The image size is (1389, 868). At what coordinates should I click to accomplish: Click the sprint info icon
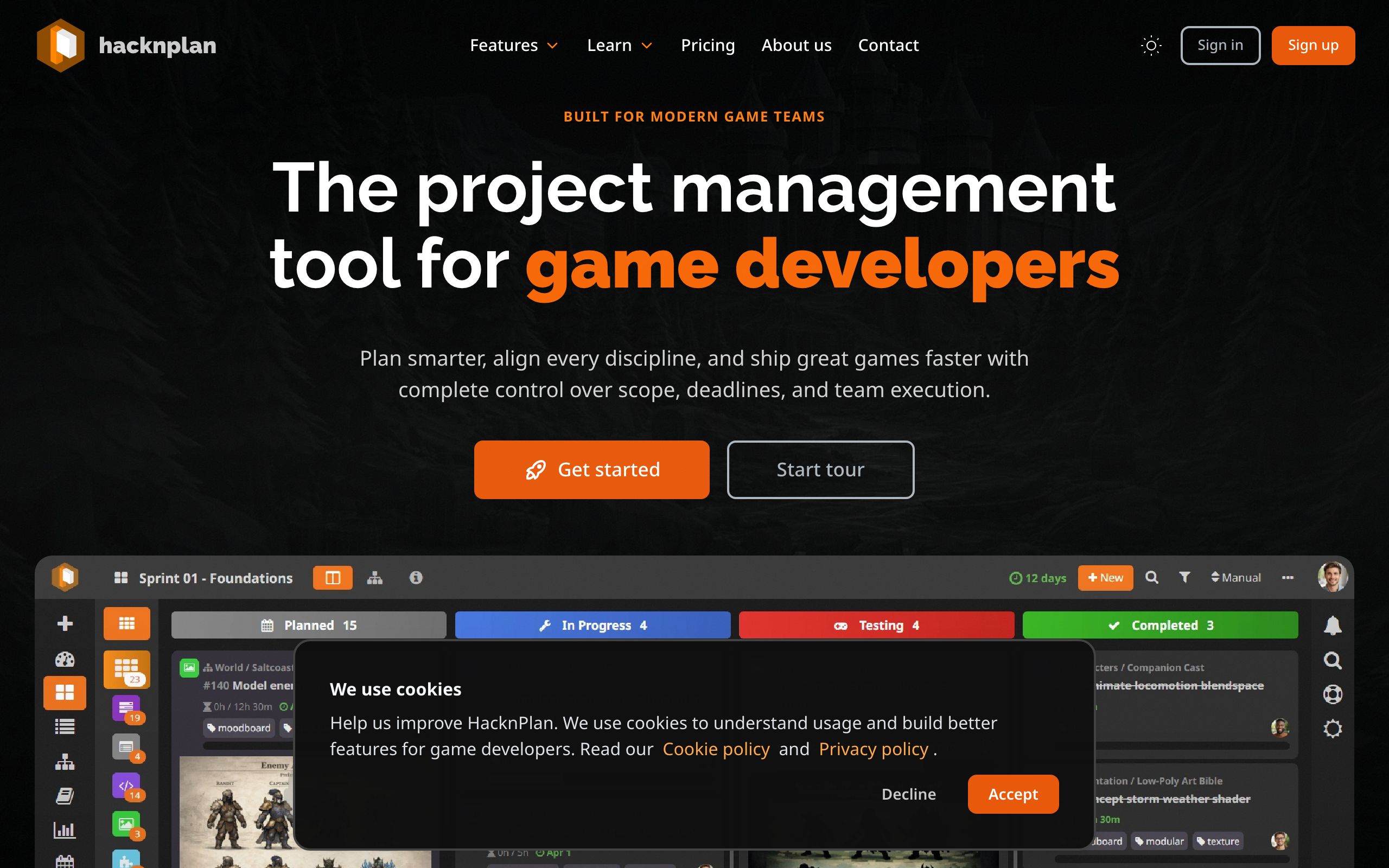(416, 578)
